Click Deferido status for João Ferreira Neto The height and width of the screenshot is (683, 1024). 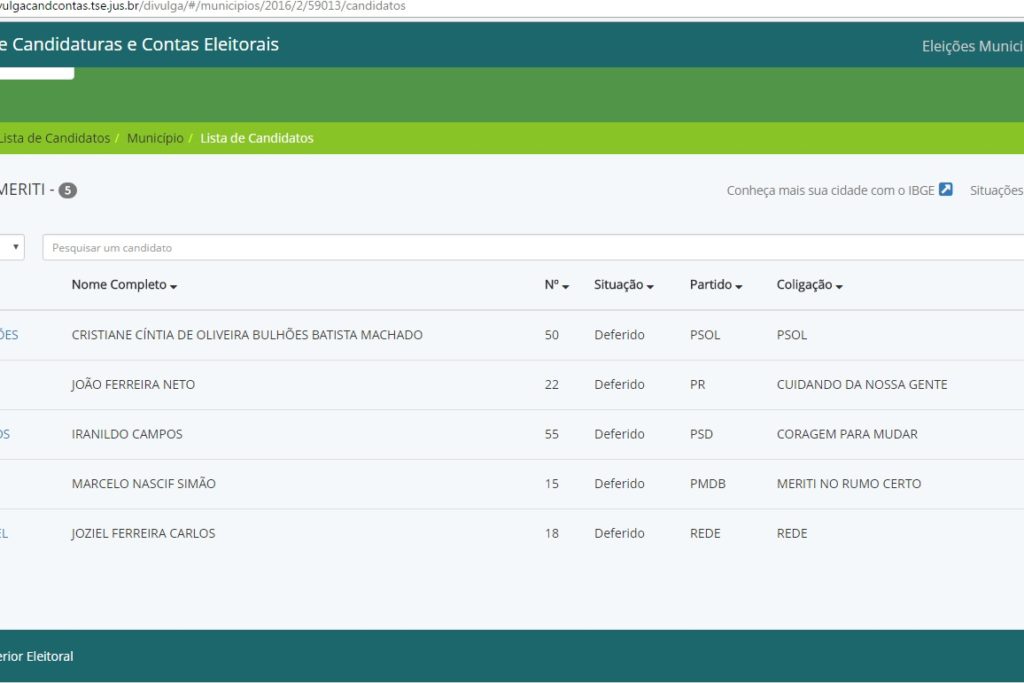[619, 385]
